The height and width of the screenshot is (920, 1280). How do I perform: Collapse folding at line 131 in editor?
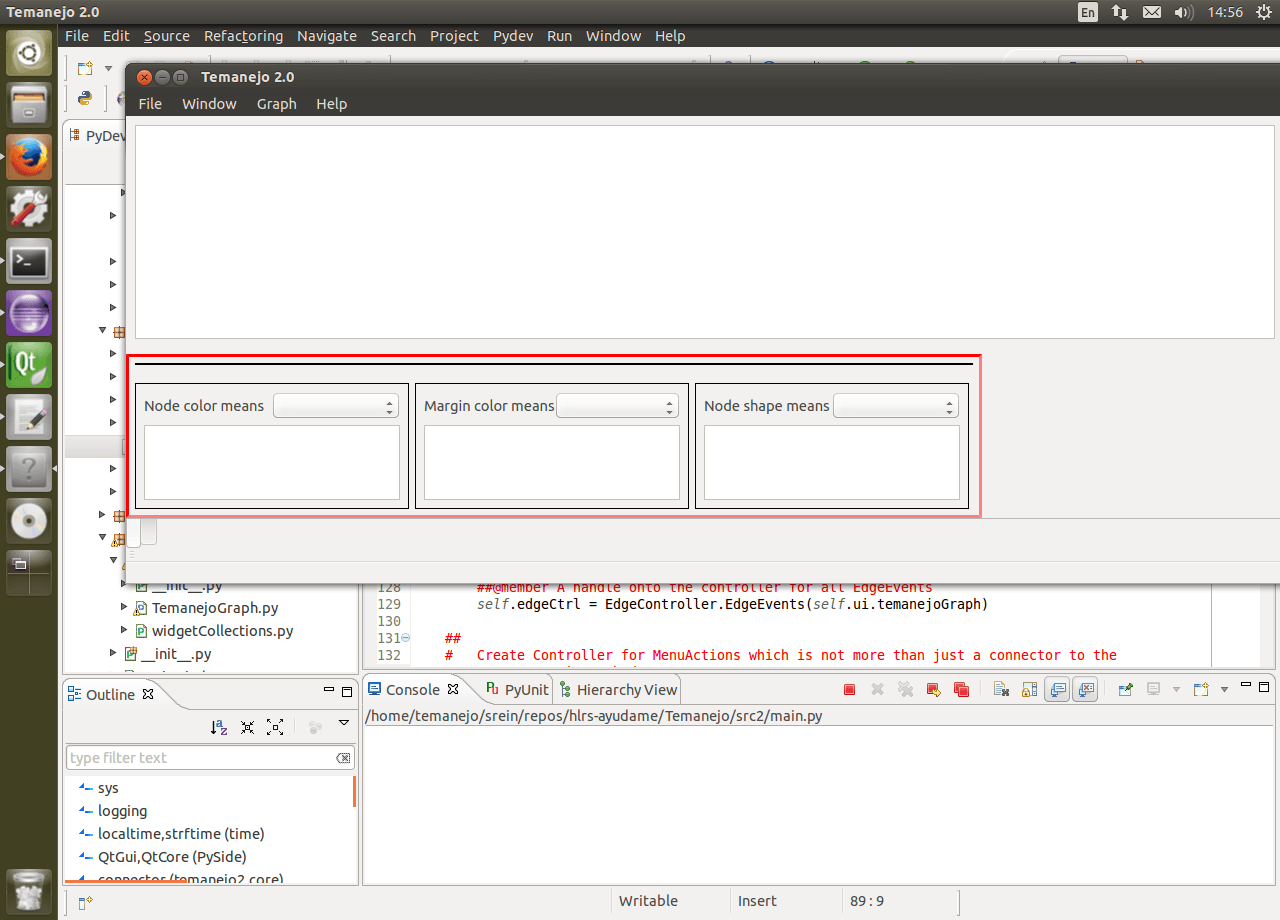(405, 638)
